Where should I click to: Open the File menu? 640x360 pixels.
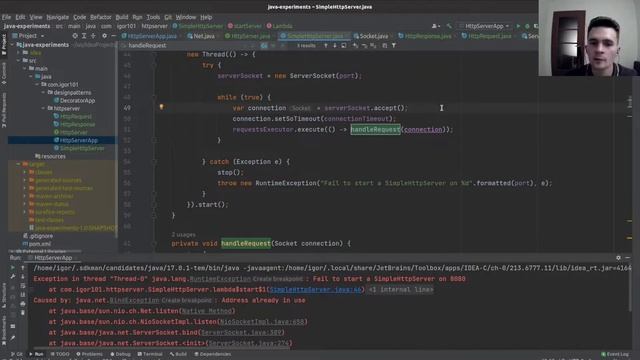pos(6,17)
